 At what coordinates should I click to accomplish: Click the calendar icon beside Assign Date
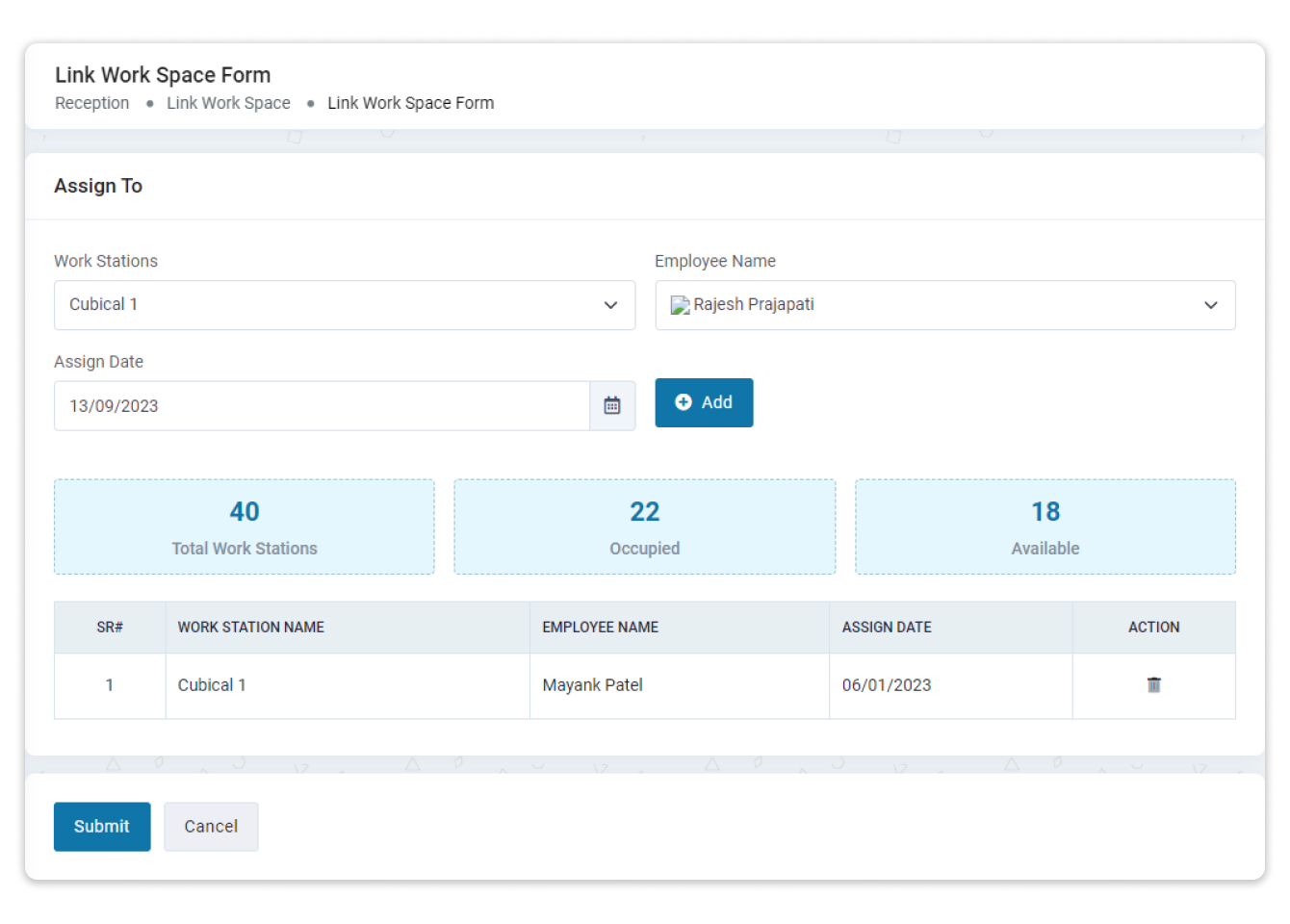click(611, 406)
